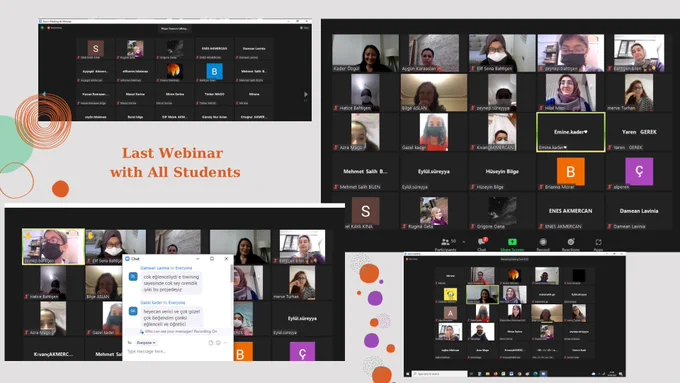
Task: Click muted mic icon on Elif Sena Bahtigen, large grid
Action: (x=473, y=69)
